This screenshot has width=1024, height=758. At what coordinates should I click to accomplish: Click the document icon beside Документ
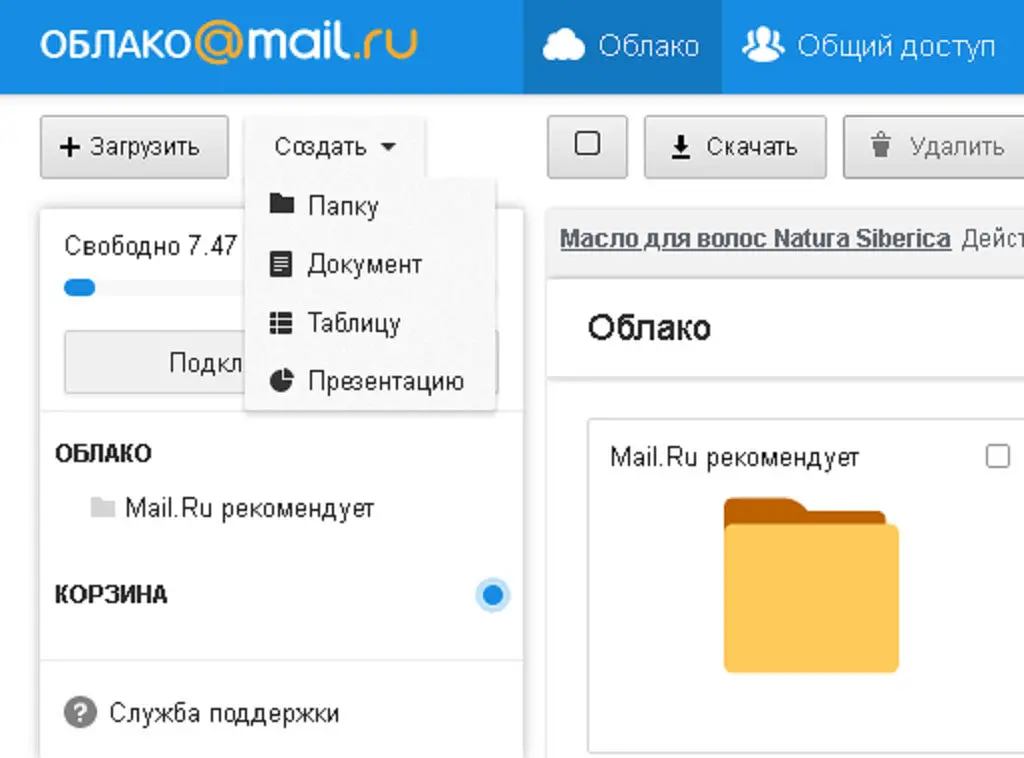click(x=283, y=264)
